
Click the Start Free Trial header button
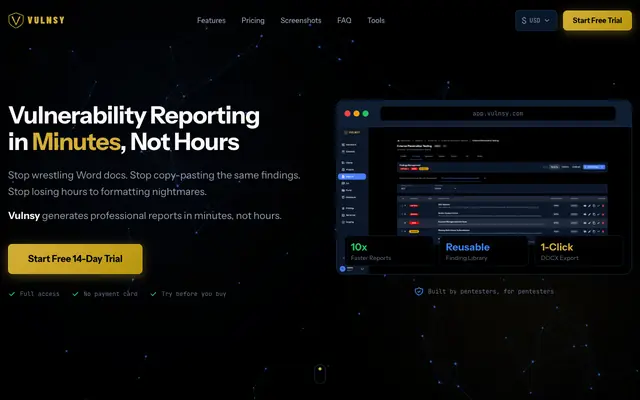coord(597,20)
